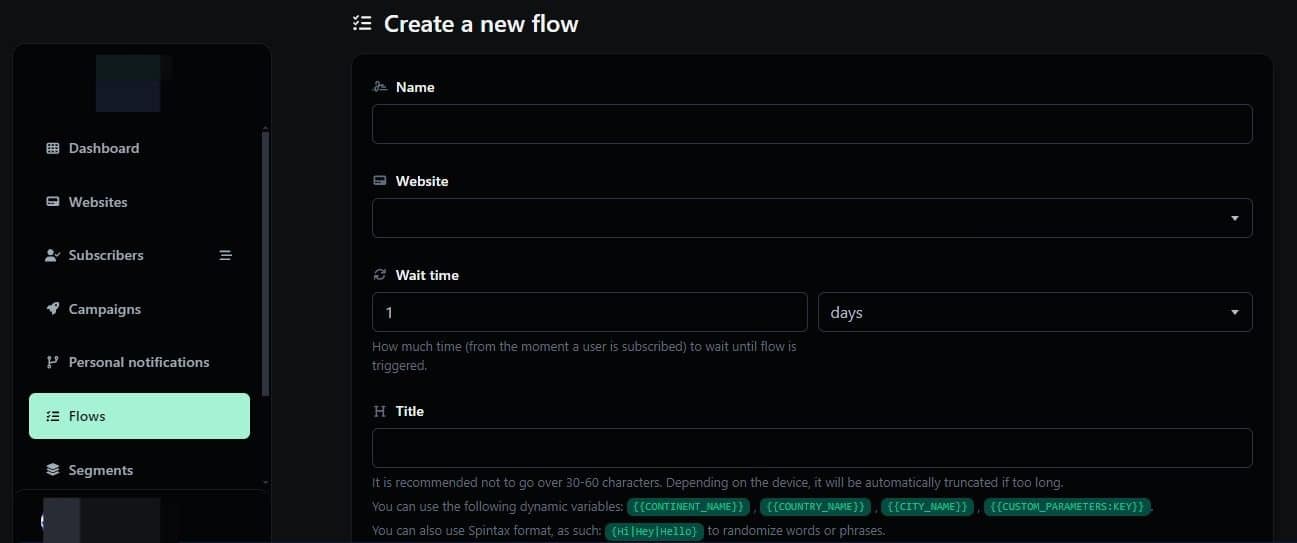Open the Segments menu item
This screenshot has width=1297, height=543.
[x=100, y=470]
